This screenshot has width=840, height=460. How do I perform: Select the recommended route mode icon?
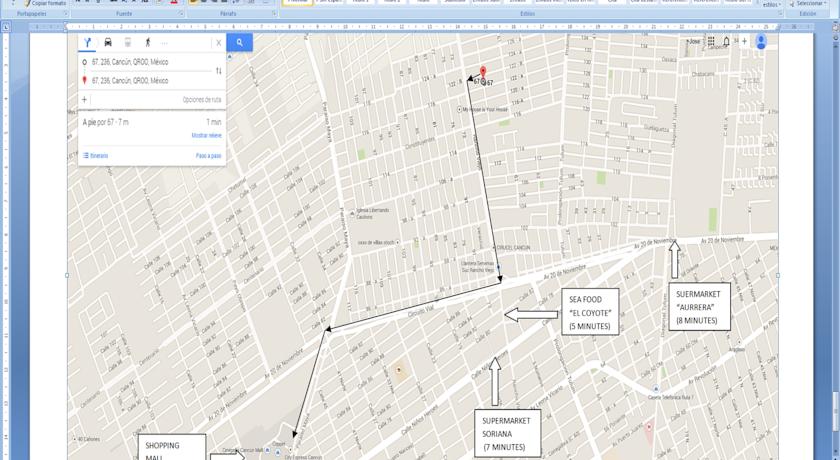[x=88, y=43]
